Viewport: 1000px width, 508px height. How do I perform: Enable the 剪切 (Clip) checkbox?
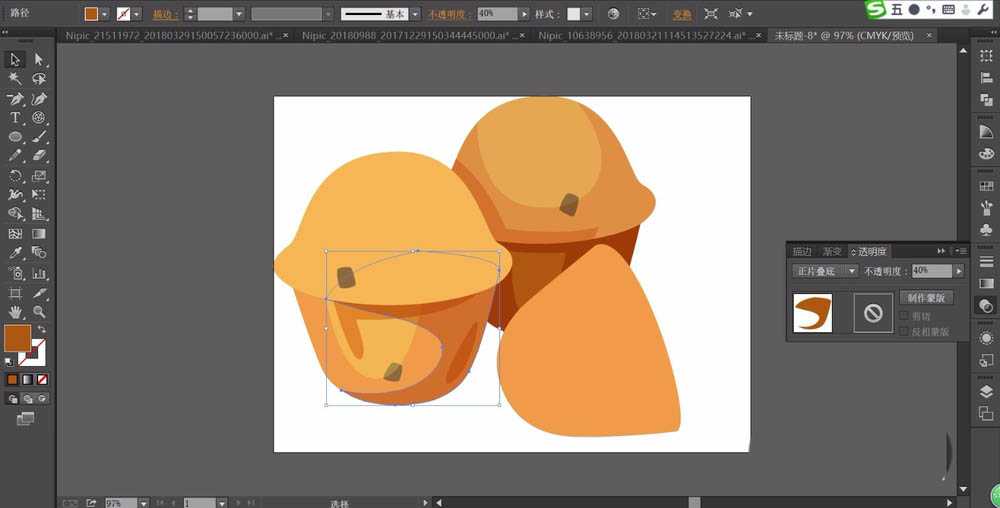[905, 316]
